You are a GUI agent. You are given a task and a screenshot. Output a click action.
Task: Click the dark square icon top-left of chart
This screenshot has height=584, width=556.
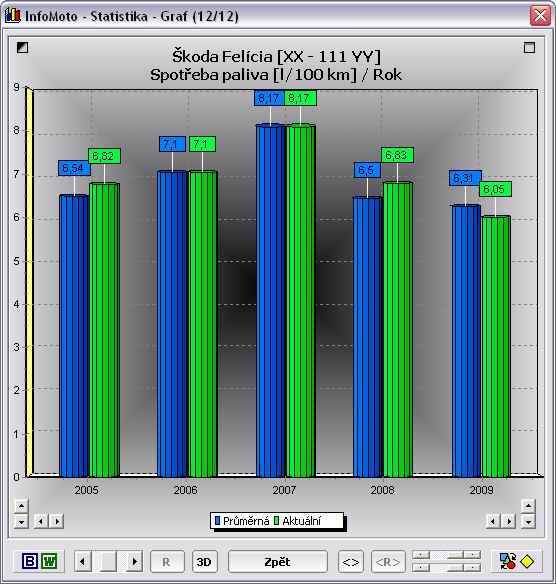22,47
